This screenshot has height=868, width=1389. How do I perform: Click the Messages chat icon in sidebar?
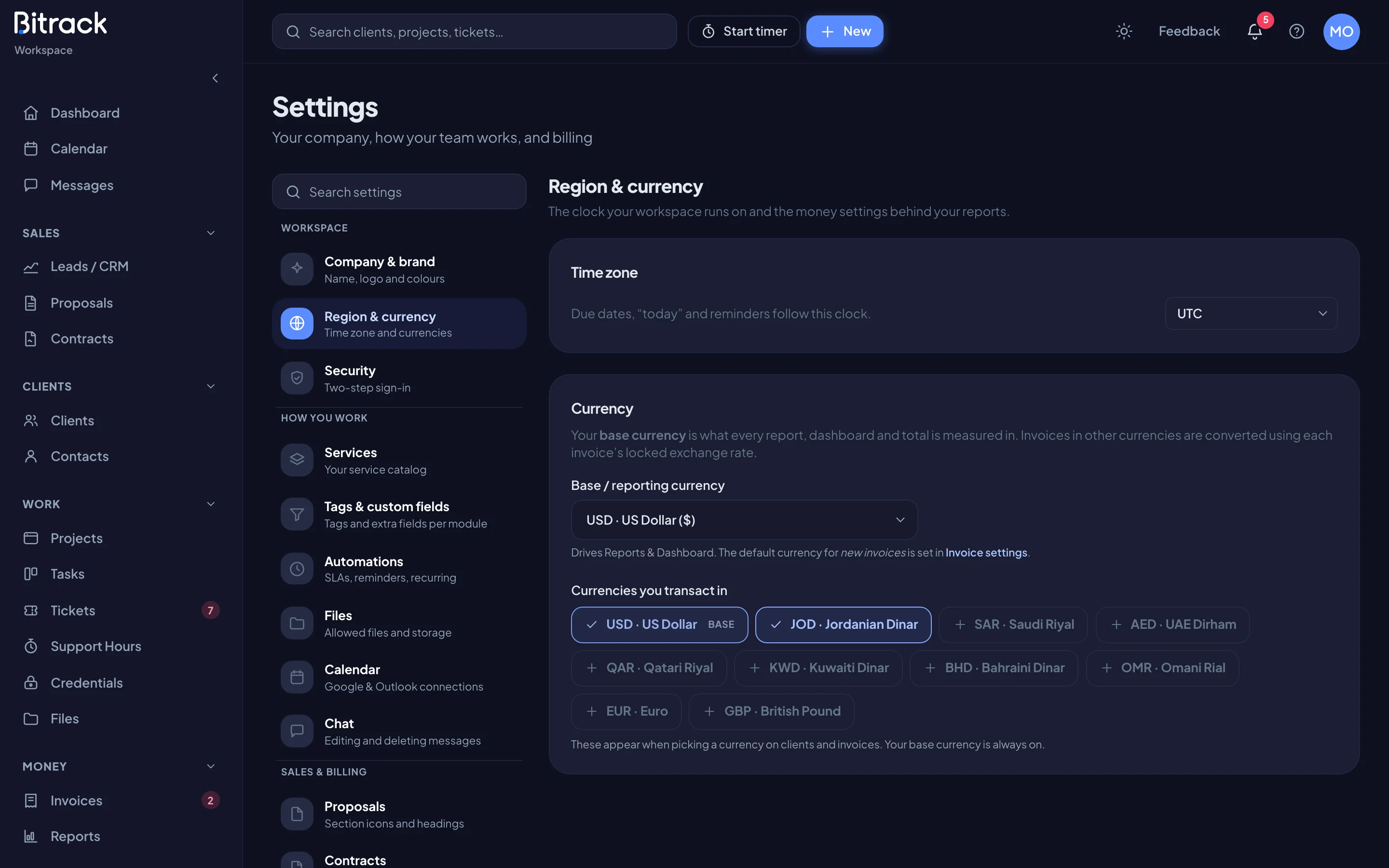[x=31, y=185]
